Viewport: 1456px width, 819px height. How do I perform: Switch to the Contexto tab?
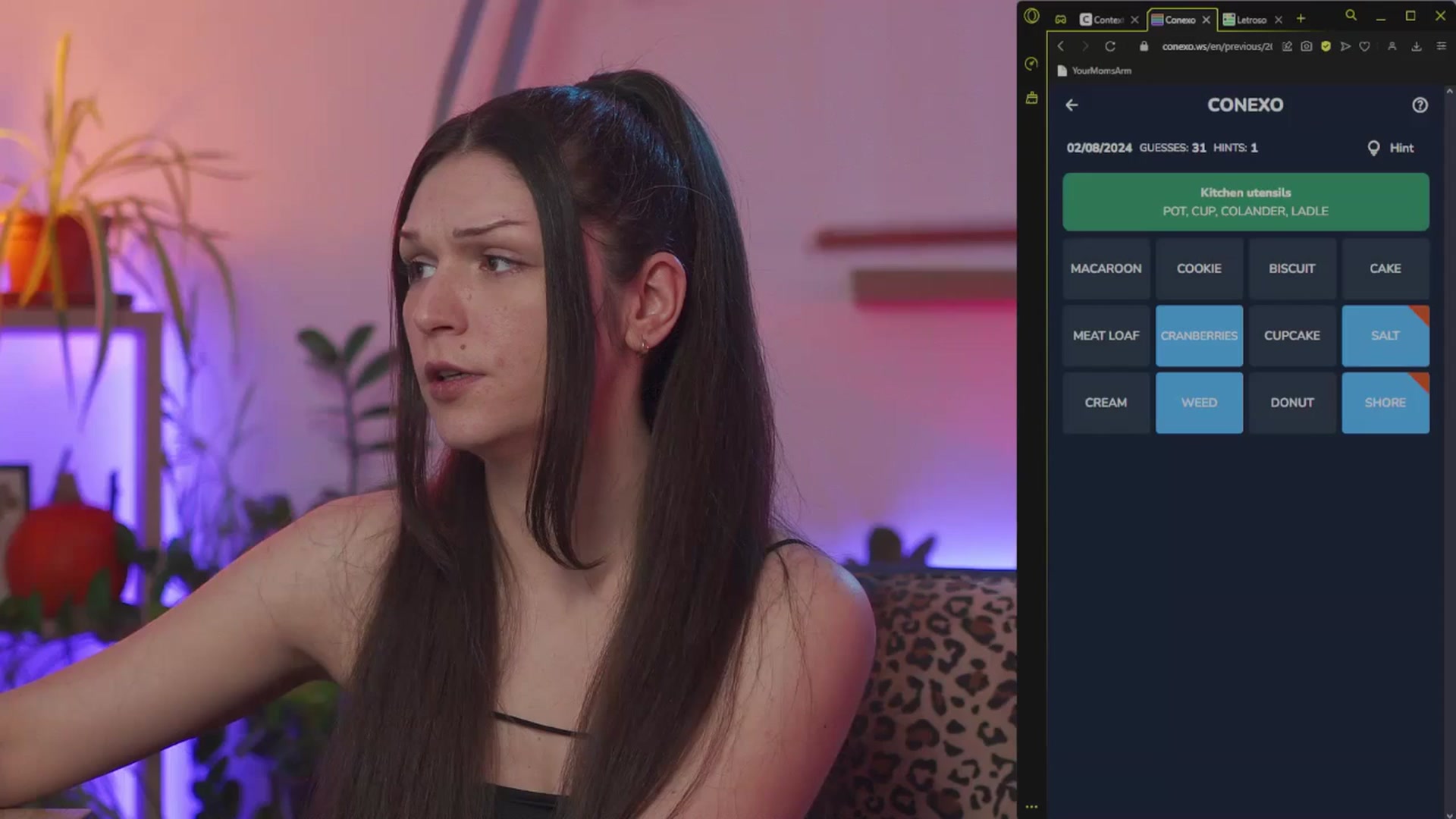point(1102,20)
